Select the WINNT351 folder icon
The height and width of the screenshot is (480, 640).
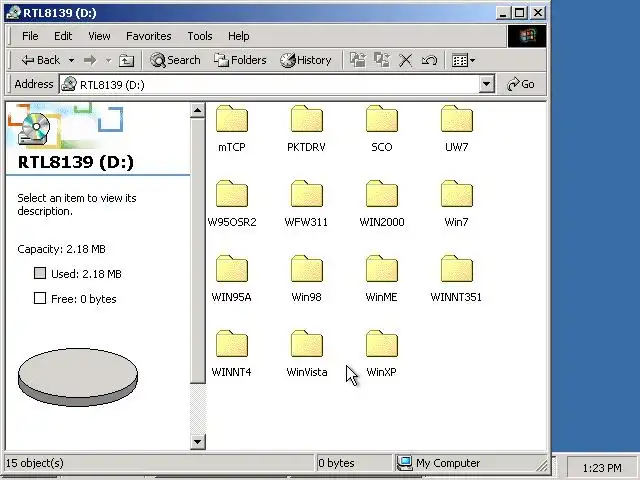[457, 269]
